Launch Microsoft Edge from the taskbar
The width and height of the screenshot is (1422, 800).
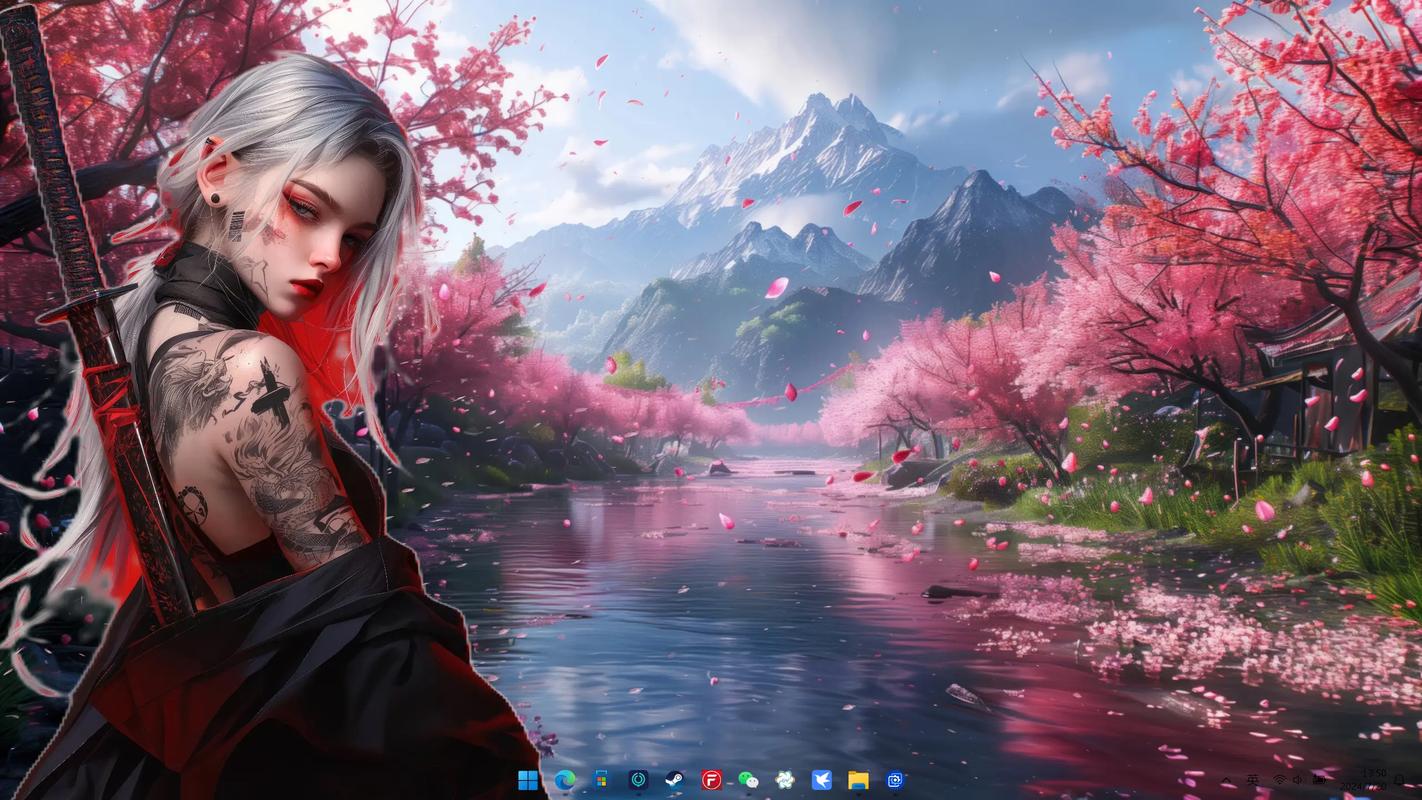point(564,780)
